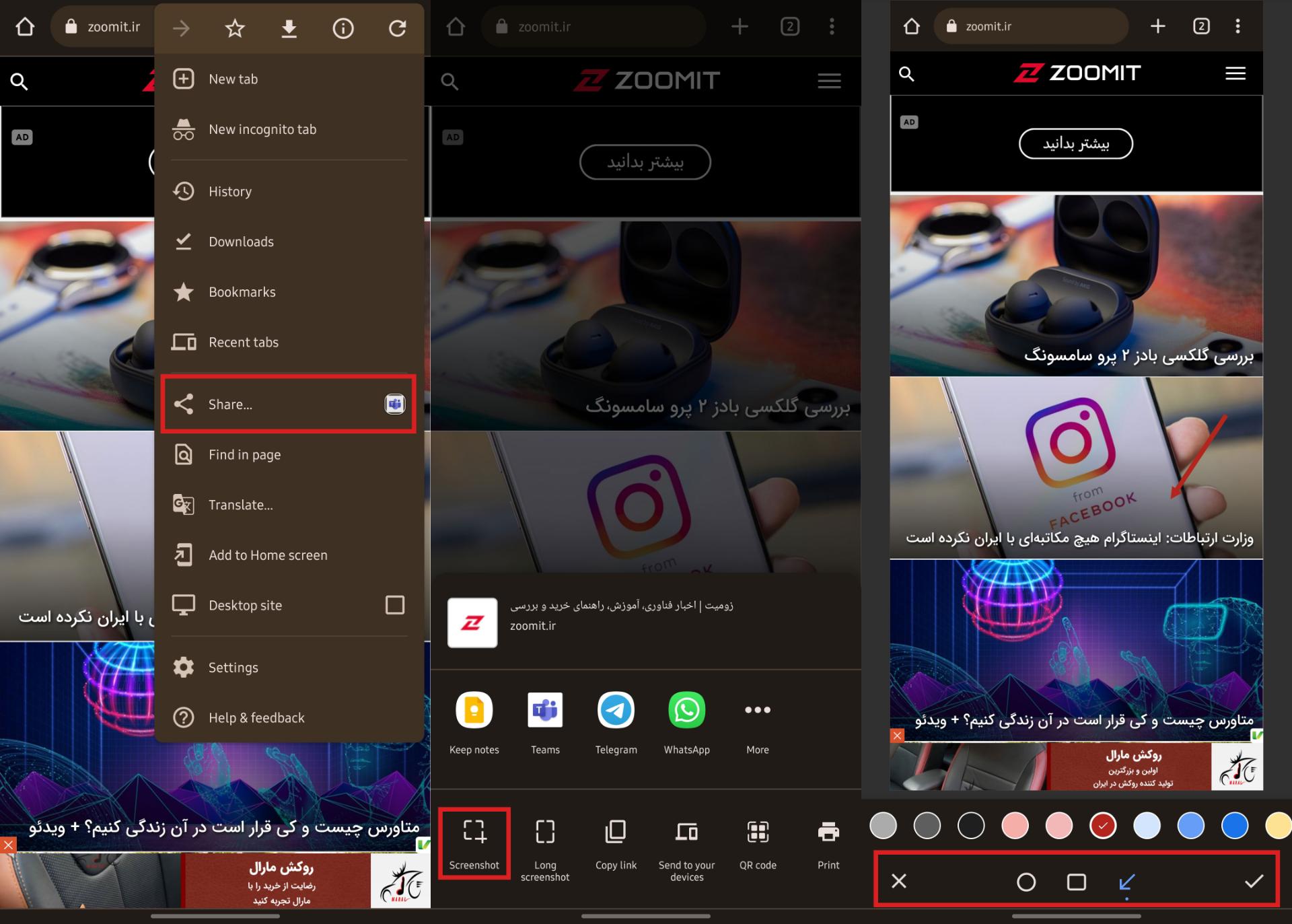Choose the circle shape annotation tool
1292x924 pixels.
pos(1026,882)
